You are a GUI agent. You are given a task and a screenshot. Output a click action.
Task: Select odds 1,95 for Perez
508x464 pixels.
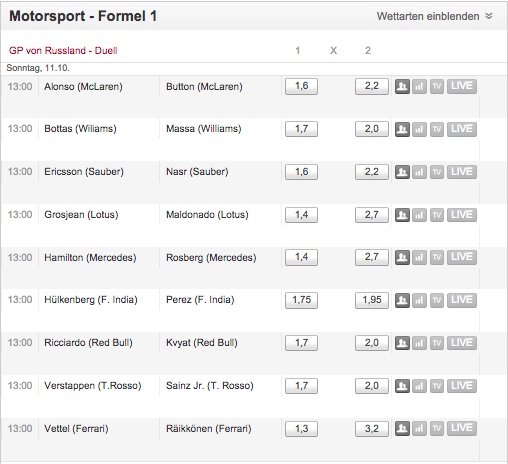point(372,300)
